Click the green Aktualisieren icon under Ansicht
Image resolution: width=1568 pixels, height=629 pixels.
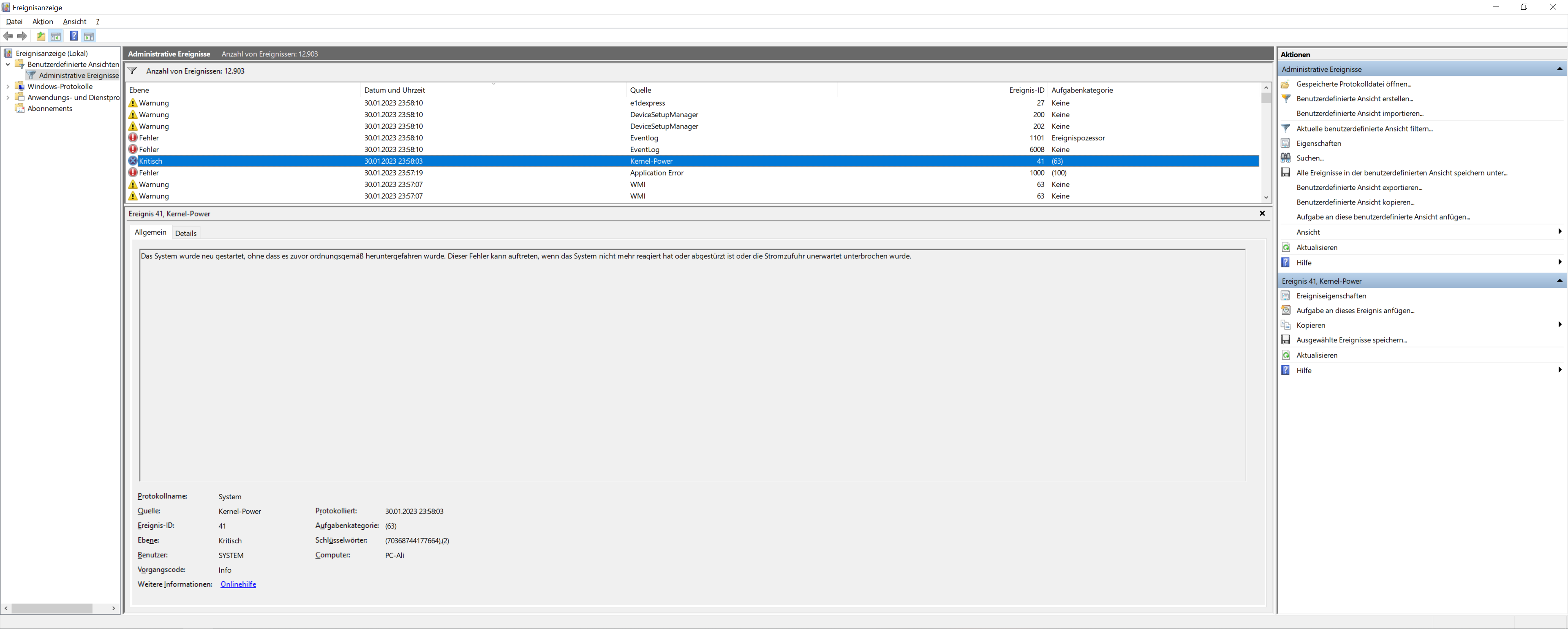(1285, 247)
